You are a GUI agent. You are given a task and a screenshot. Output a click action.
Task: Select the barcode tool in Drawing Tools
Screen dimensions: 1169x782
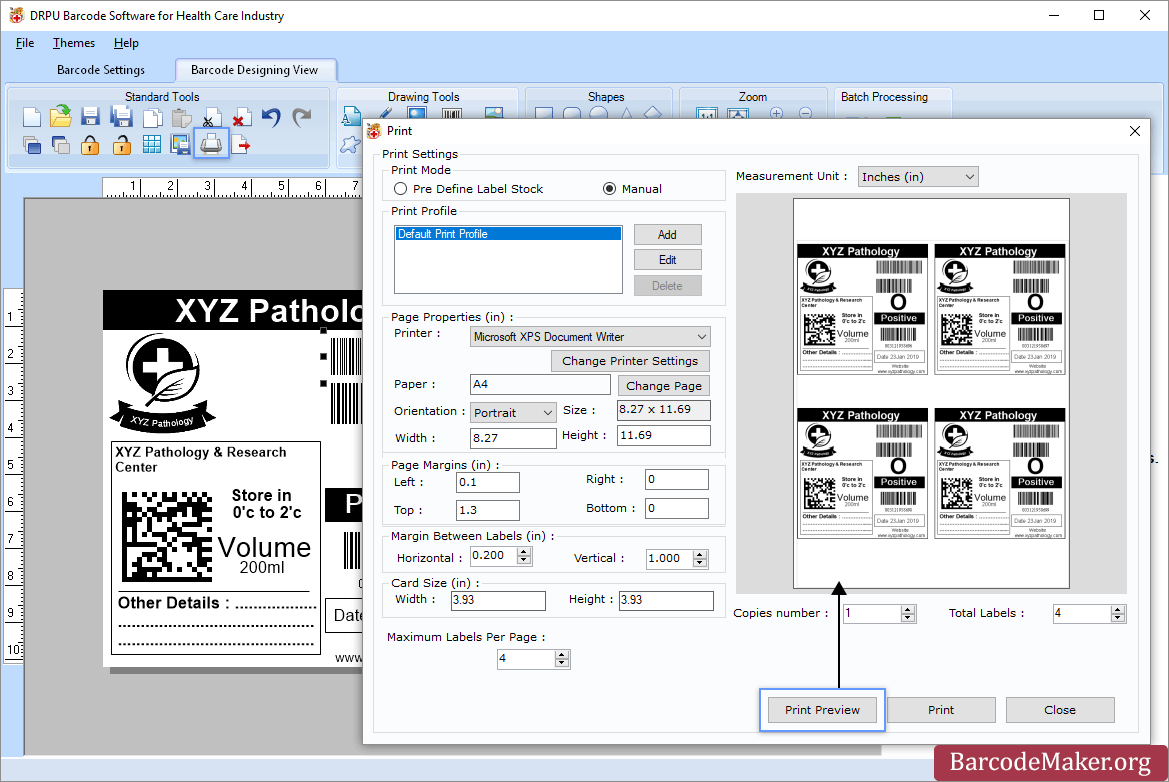click(x=452, y=114)
